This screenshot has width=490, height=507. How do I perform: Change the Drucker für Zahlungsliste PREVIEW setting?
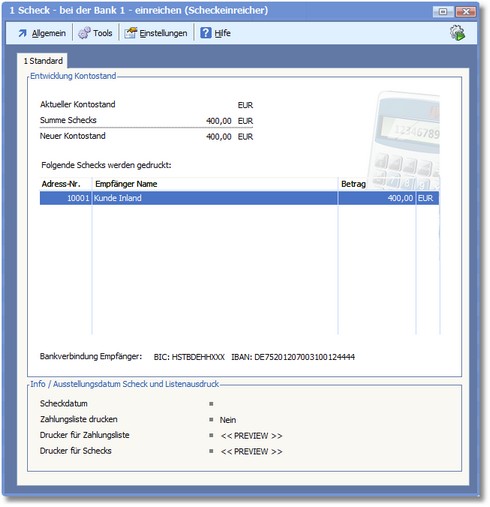[251, 436]
